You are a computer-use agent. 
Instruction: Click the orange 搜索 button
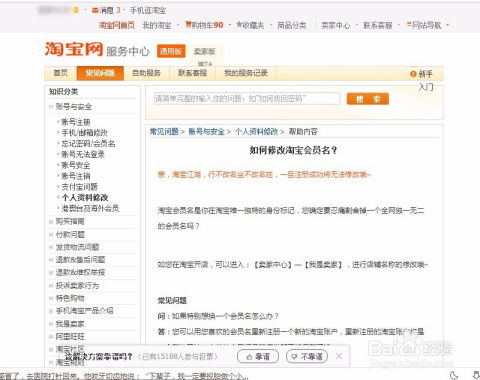tap(368, 99)
